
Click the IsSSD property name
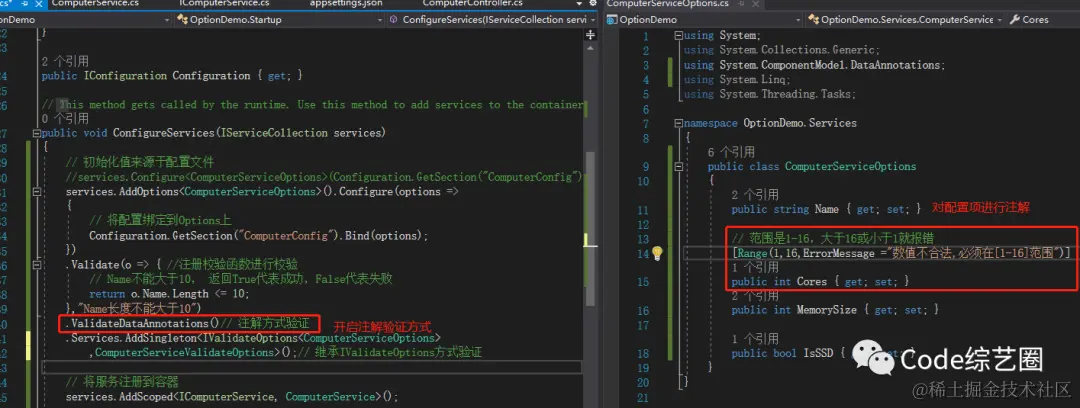[x=819, y=353]
